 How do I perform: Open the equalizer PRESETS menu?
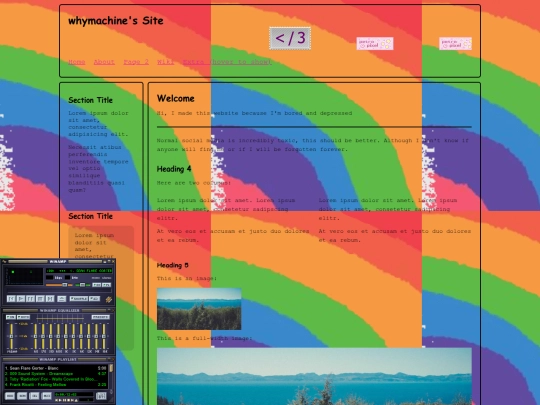point(101,317)
